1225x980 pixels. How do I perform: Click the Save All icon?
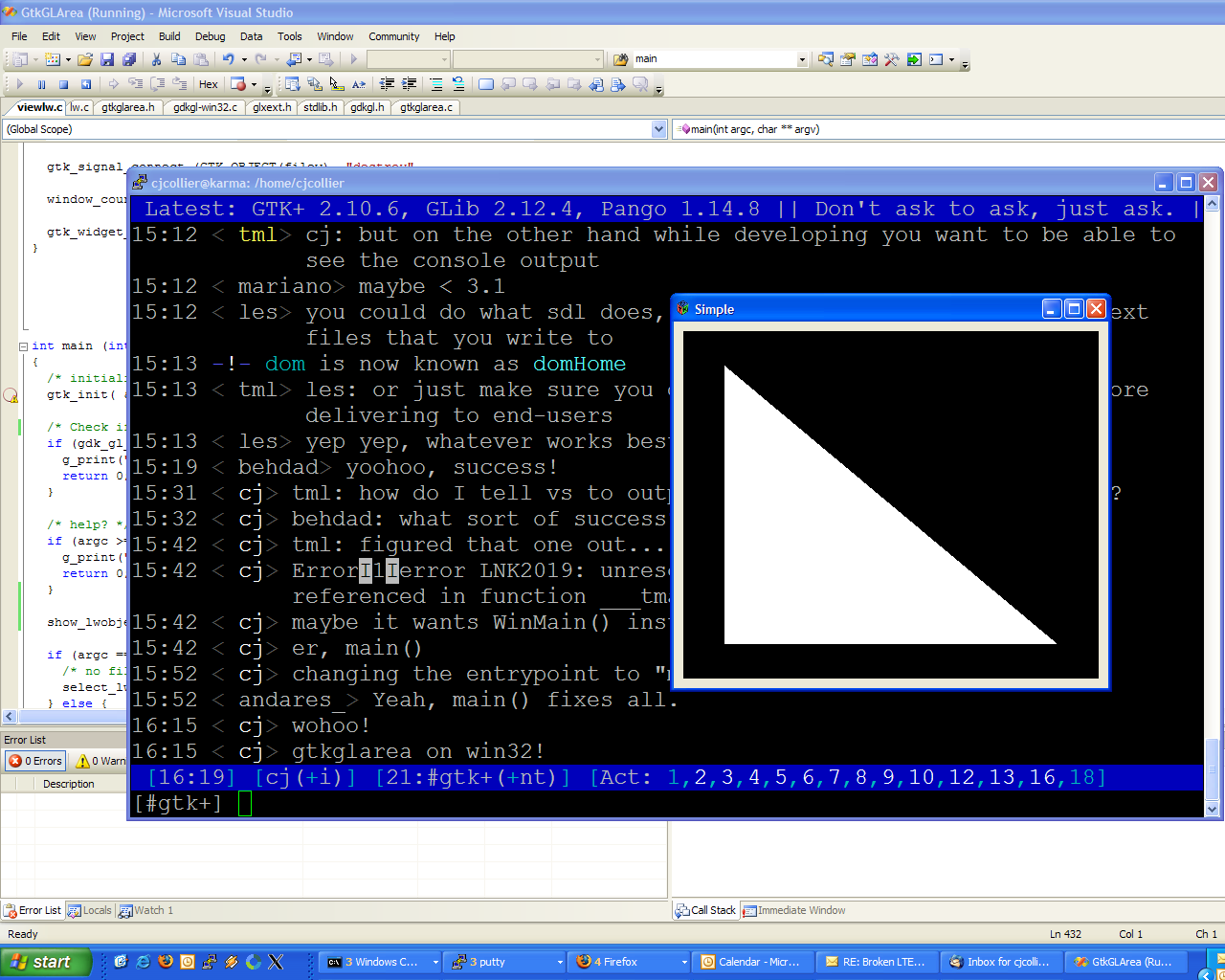click(x=129, y=59)
